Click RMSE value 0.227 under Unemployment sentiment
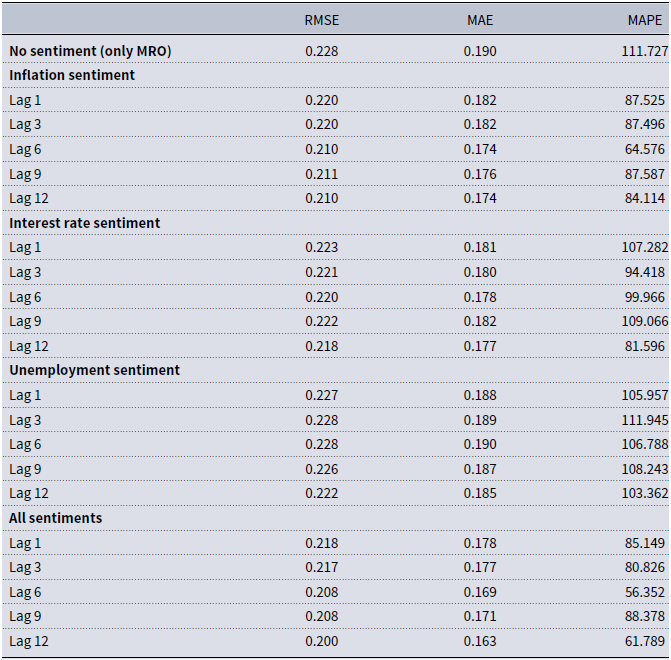 [321, 395]
